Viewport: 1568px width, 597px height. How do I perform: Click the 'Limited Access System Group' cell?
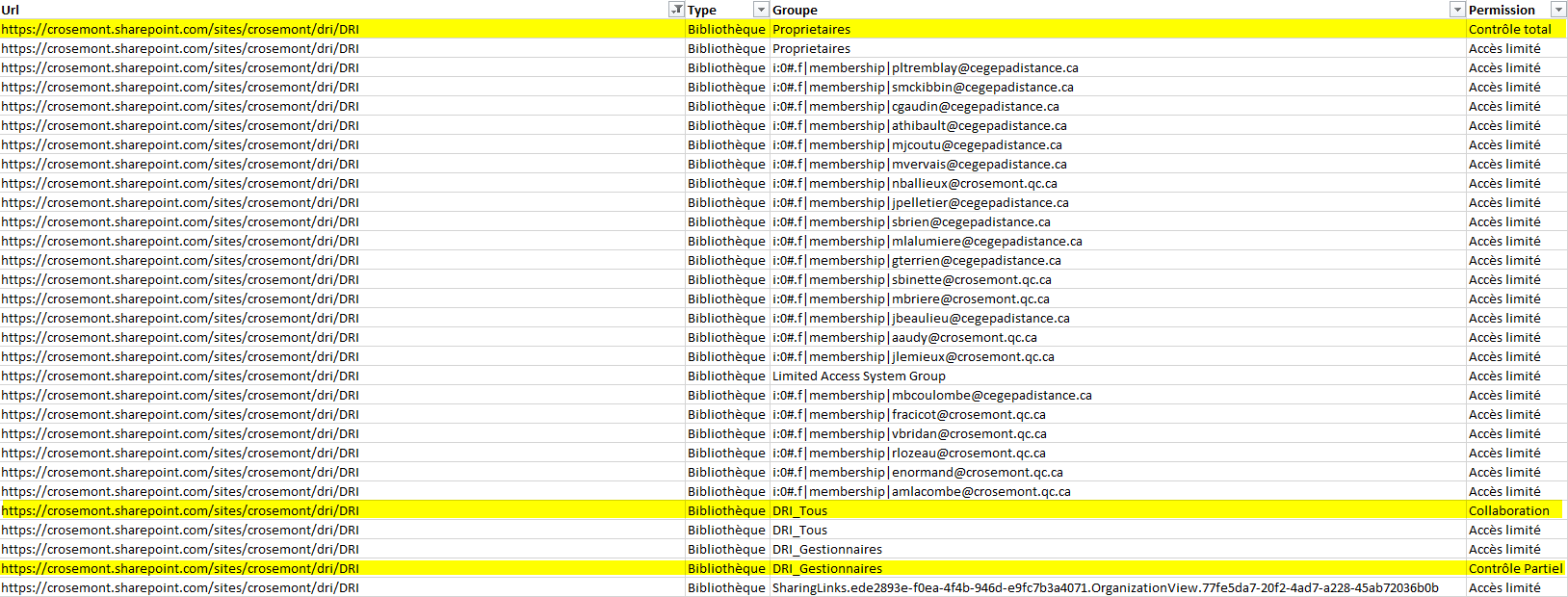pyautogui.click(x=858, y=376)
